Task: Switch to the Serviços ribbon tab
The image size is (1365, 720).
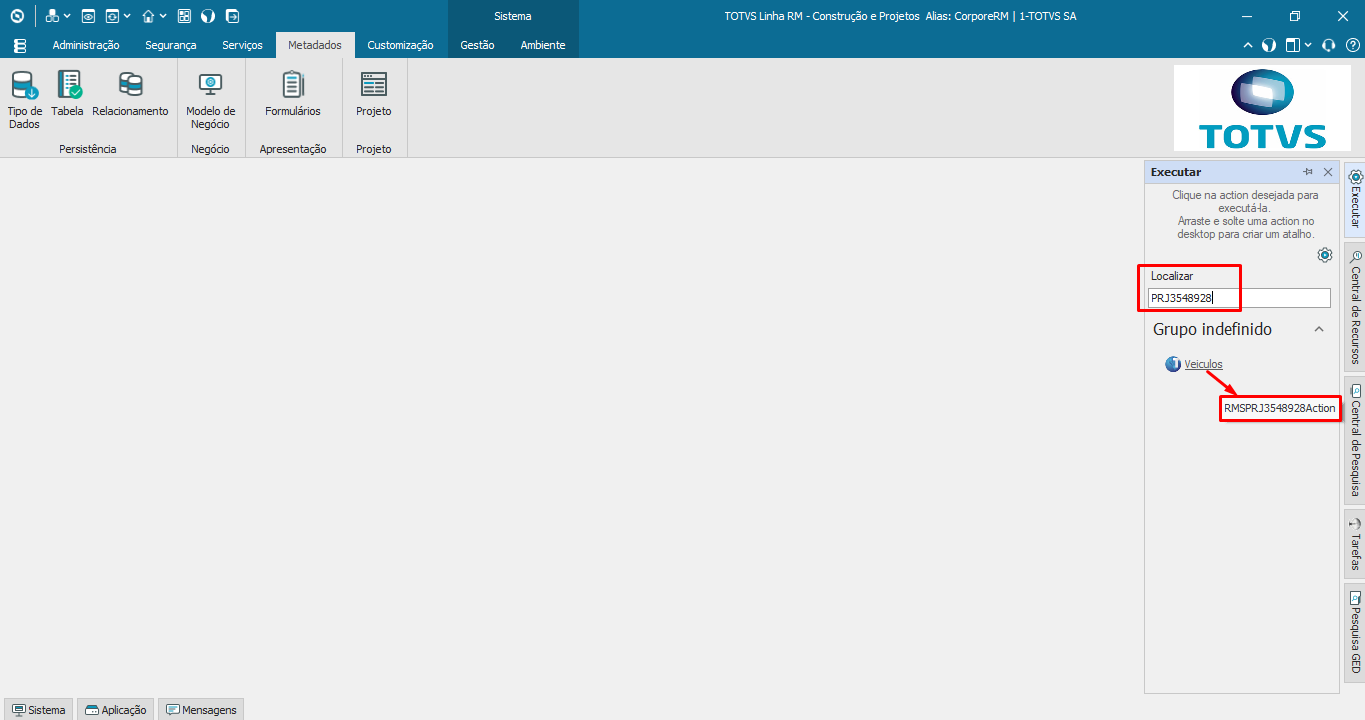Action: (x=242, y=45)
